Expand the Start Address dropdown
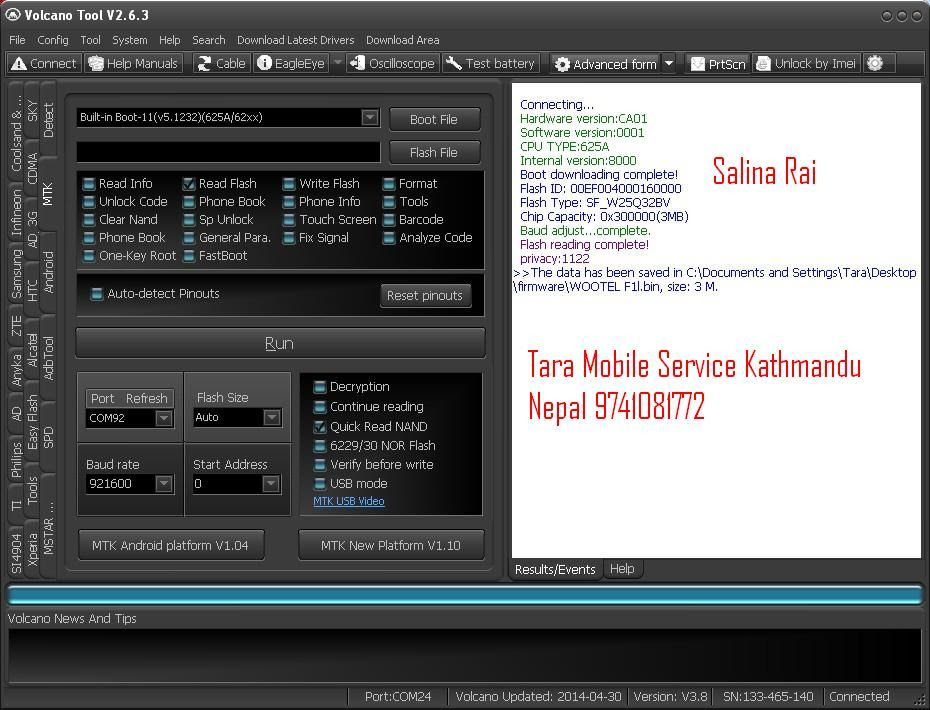The image size is (930, 710). tap(270, 484)
